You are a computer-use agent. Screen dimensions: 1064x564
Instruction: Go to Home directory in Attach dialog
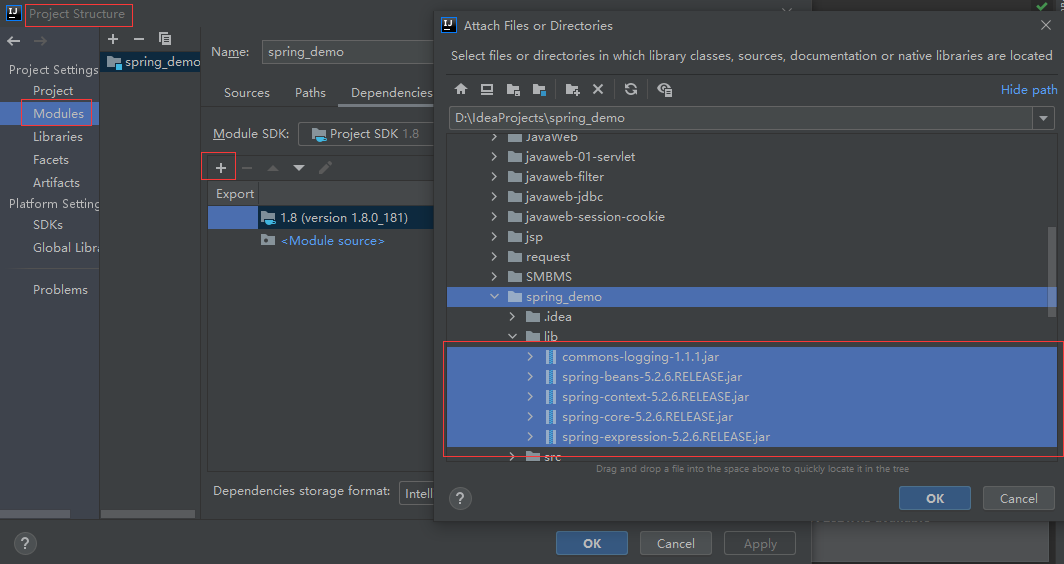461,89
